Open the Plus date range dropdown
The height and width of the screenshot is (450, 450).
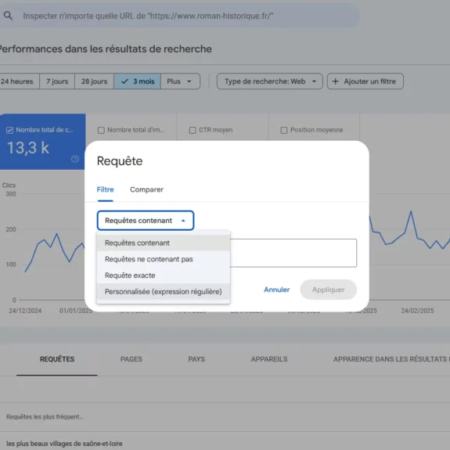(180, 81)
